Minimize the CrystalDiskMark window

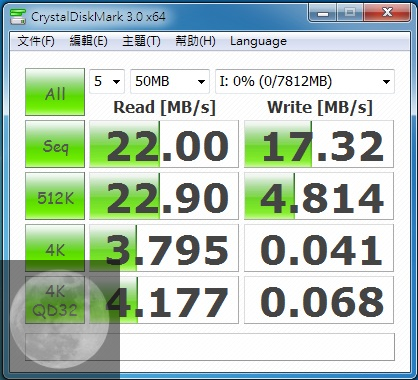(323, 13)
